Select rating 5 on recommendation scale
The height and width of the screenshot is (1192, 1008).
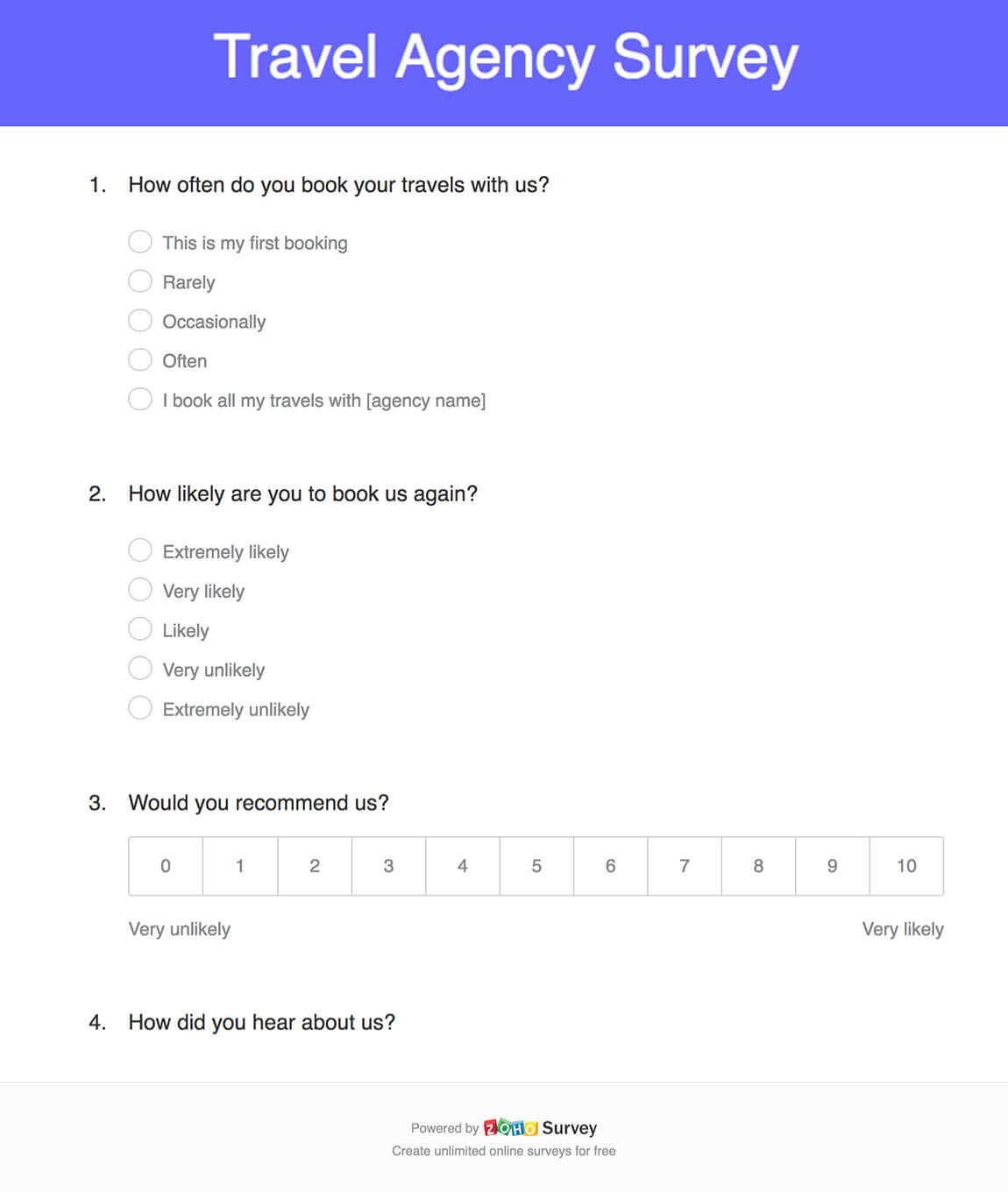(536, 866)
